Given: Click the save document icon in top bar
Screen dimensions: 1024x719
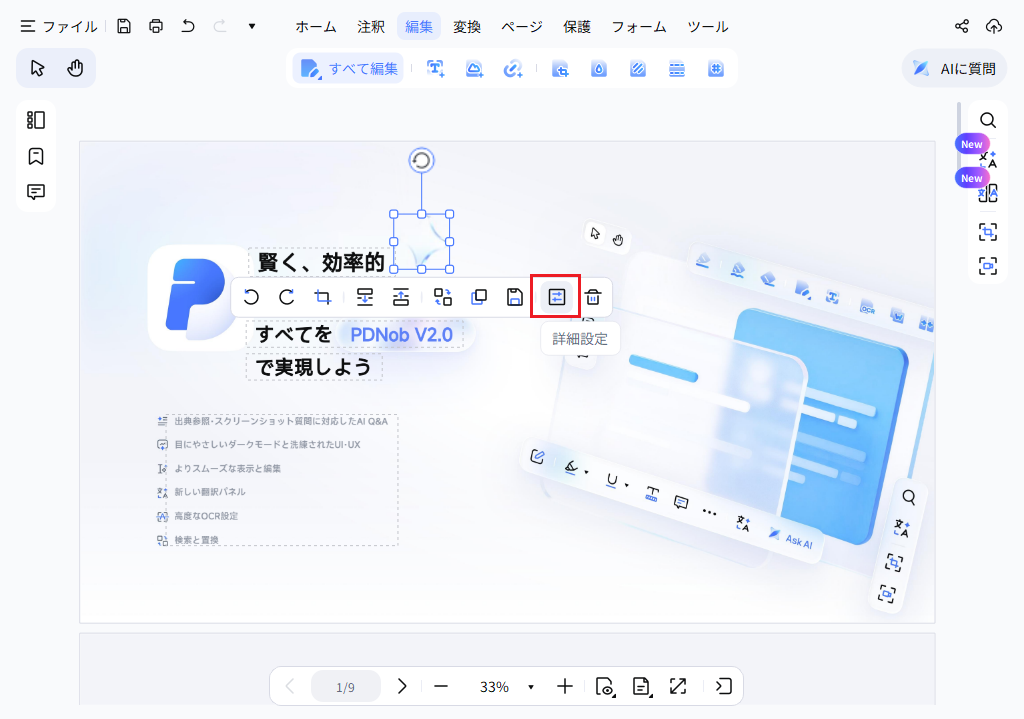Looking at the screenshot, I should point(124,26).
